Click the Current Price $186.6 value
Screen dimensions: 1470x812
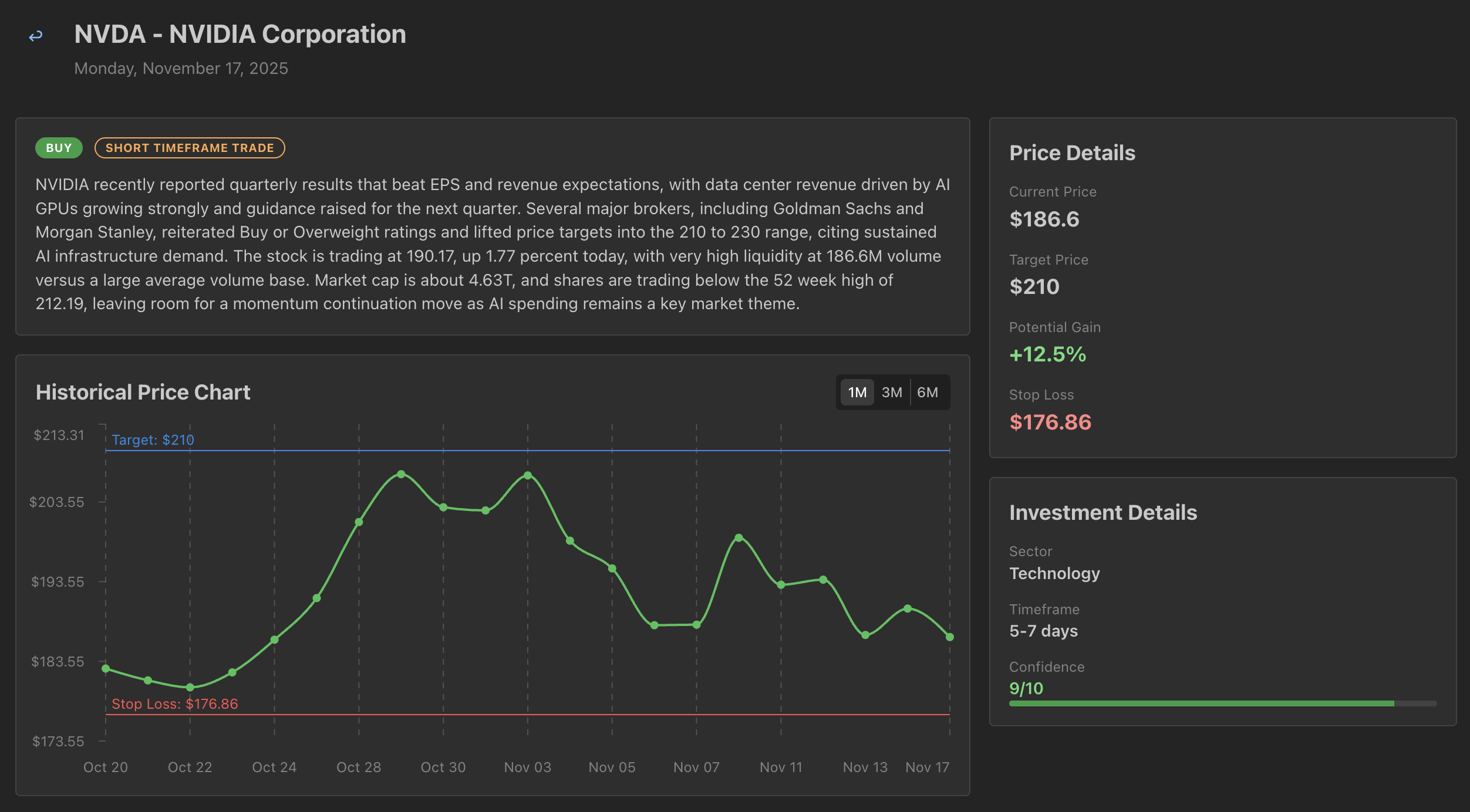[x=1044, y=218]
